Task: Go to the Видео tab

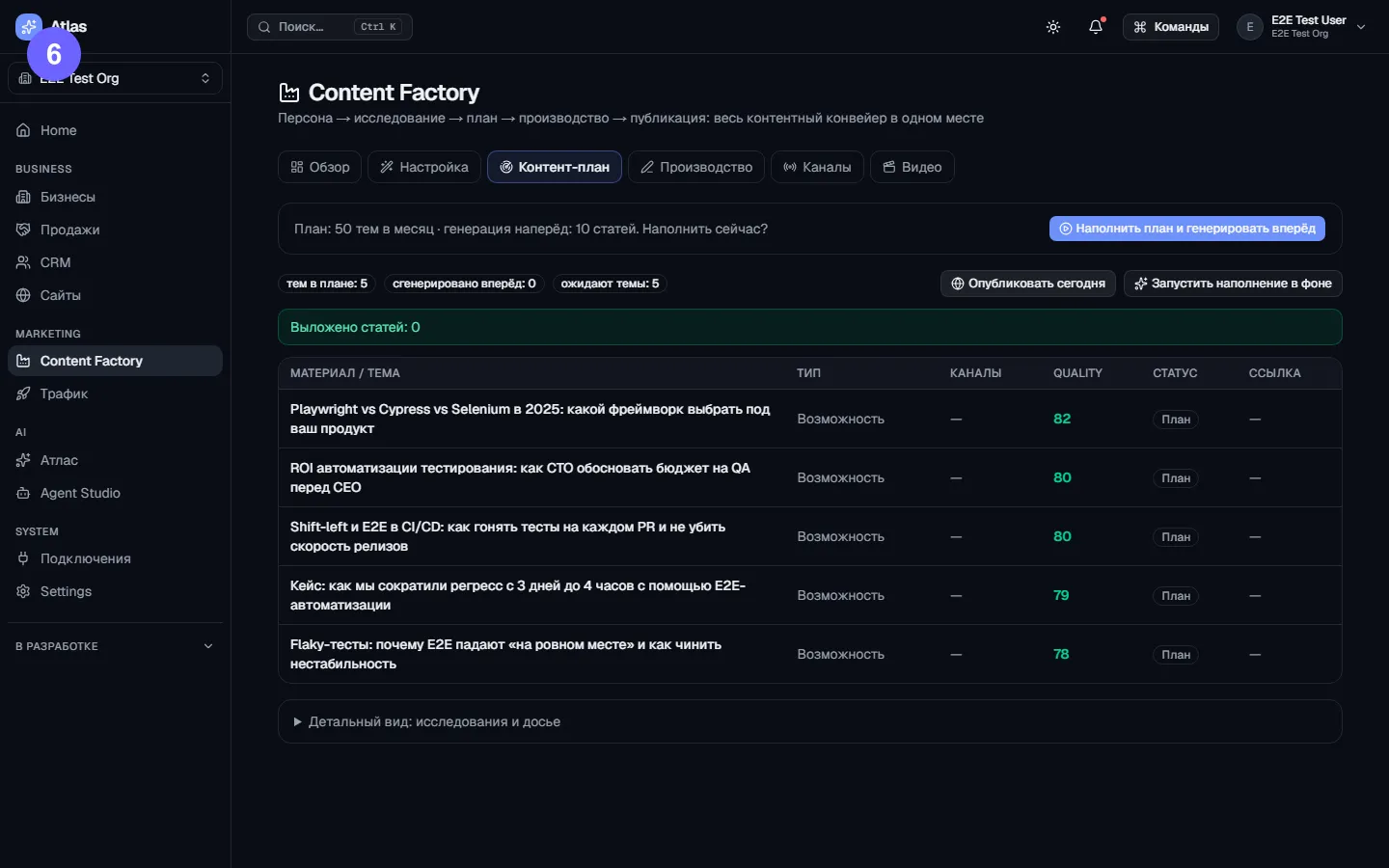Action: coord(912,167)
